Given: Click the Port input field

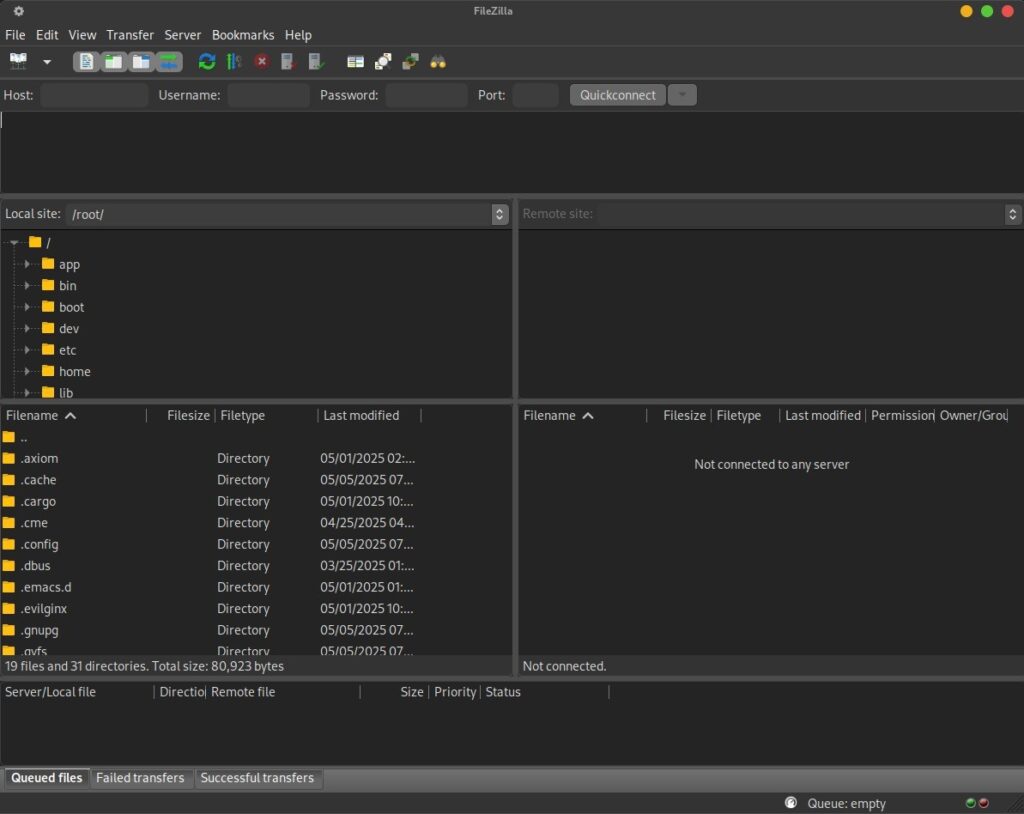Looking at the screenshot, I should [536, 95].
